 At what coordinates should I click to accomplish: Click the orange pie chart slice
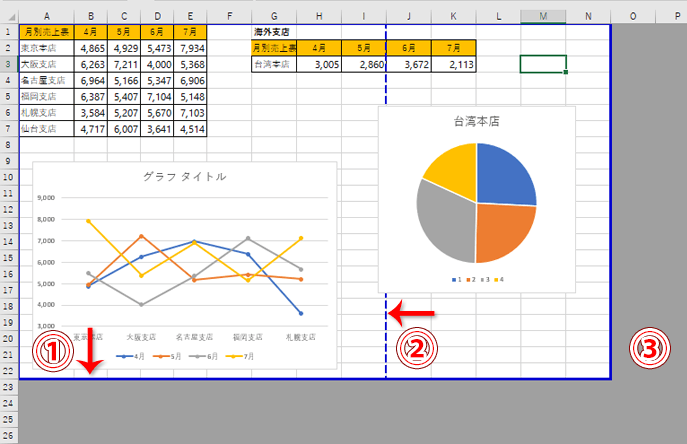[502, 232]
